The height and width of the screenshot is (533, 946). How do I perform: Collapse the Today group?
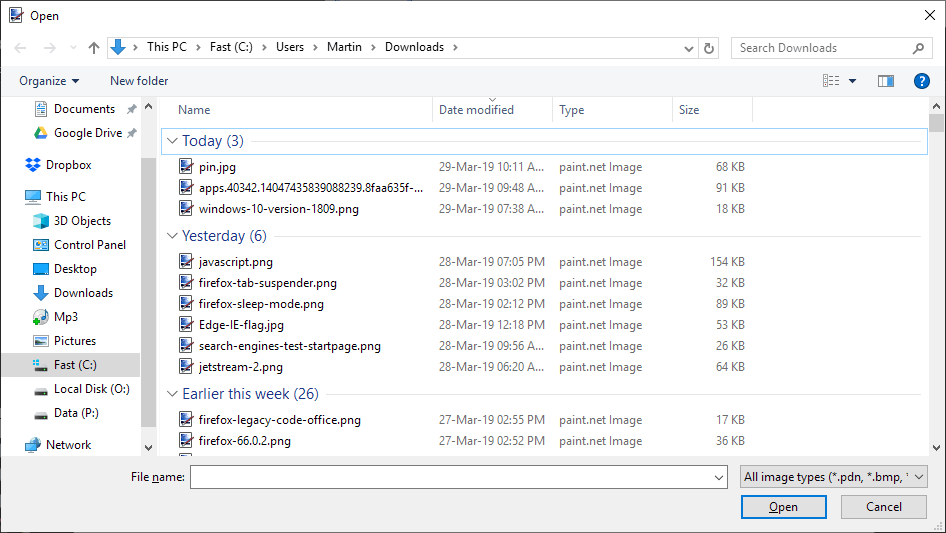[x=172, y=141]
